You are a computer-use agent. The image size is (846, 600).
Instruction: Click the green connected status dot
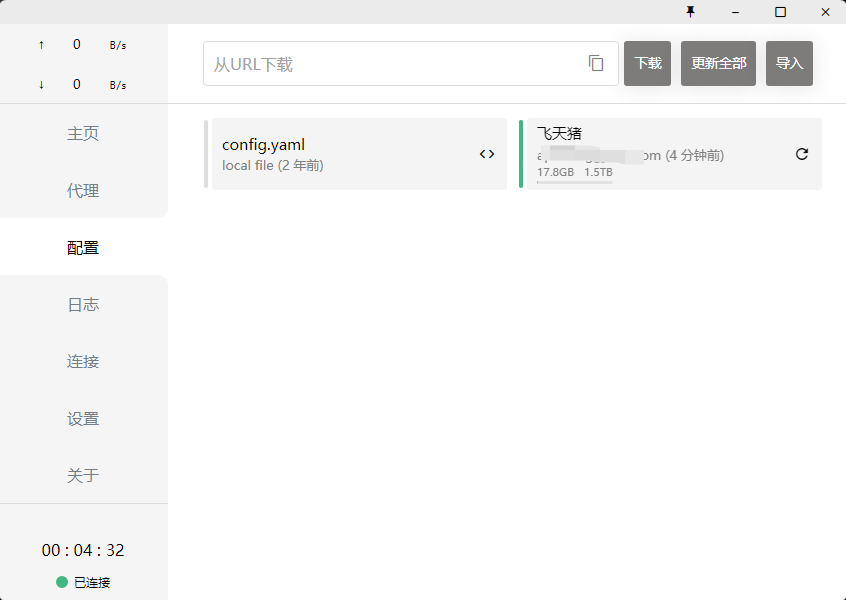[62, 582]
